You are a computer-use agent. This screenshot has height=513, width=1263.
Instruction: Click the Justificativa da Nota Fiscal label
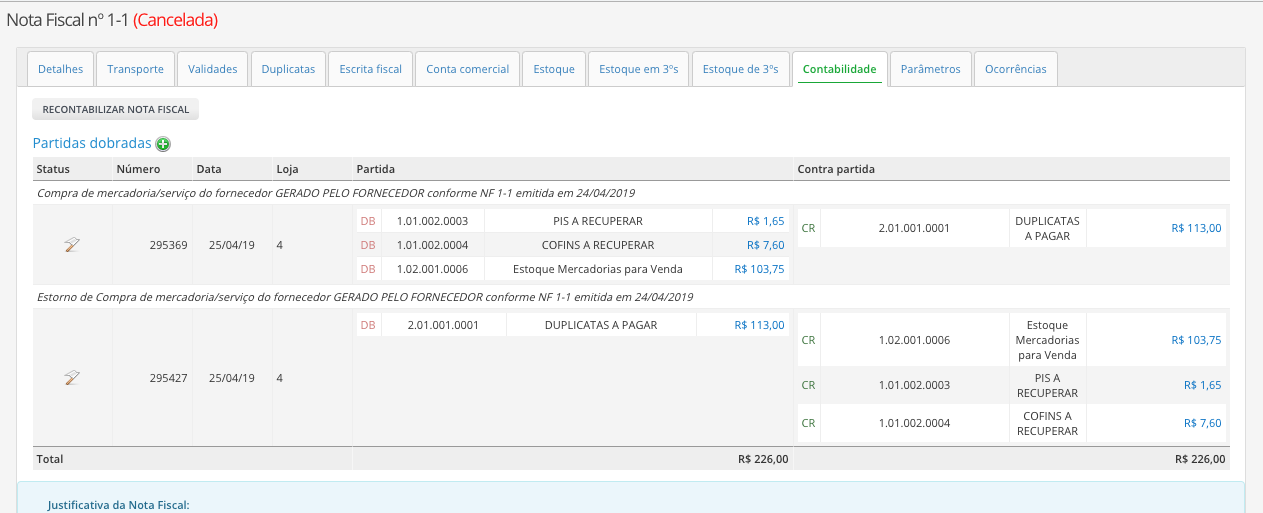[x=118, y=505]
